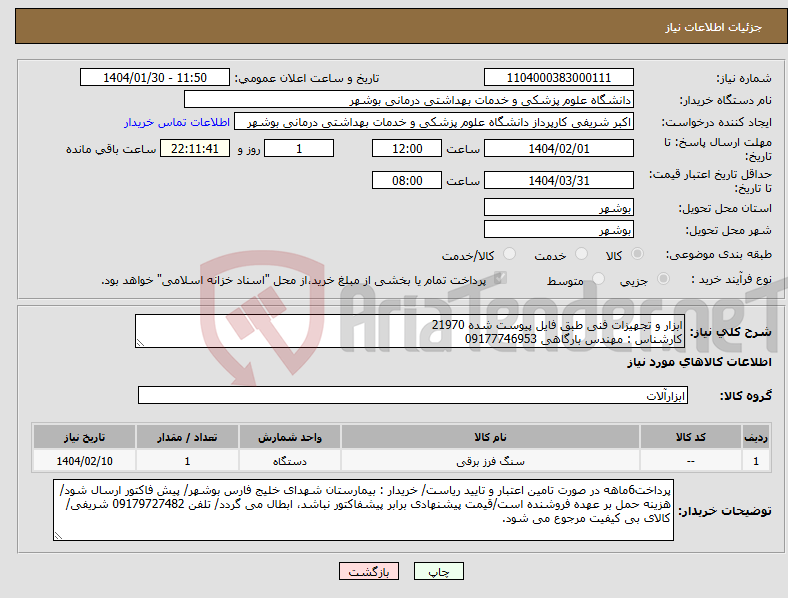Click the چاپ (print) button
Screen dimensions: 788x598
438,571
